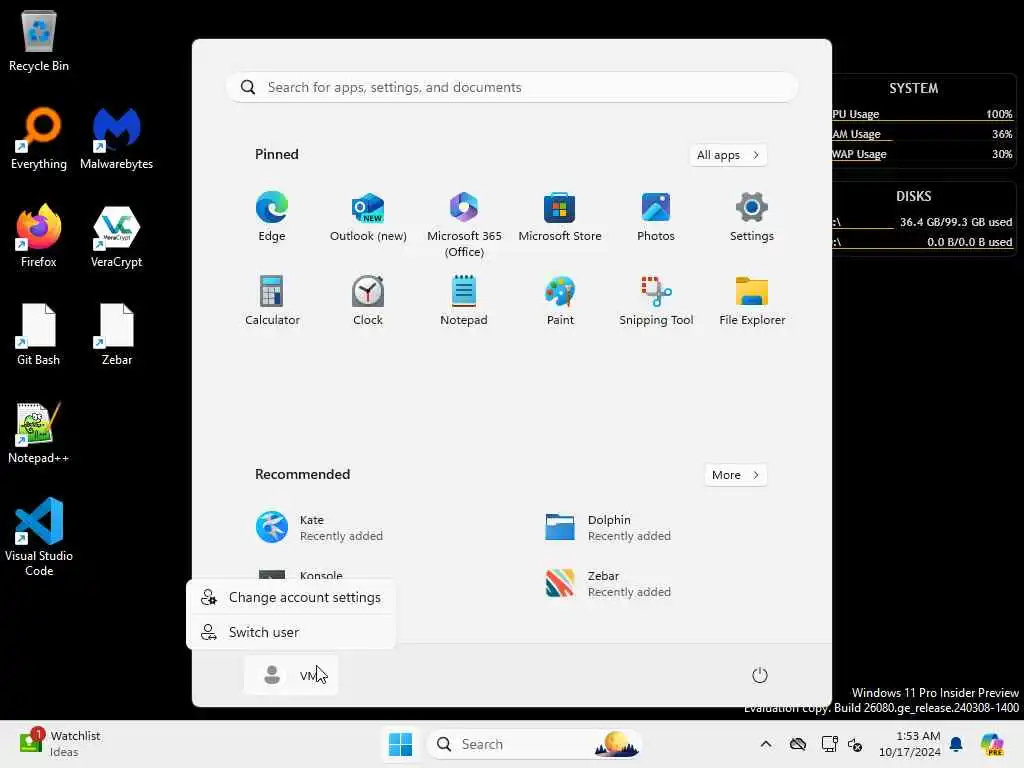The image size is (1024, 768).
Task: Select the Notepad++ desktop shortcut
Action: point(39,432)
